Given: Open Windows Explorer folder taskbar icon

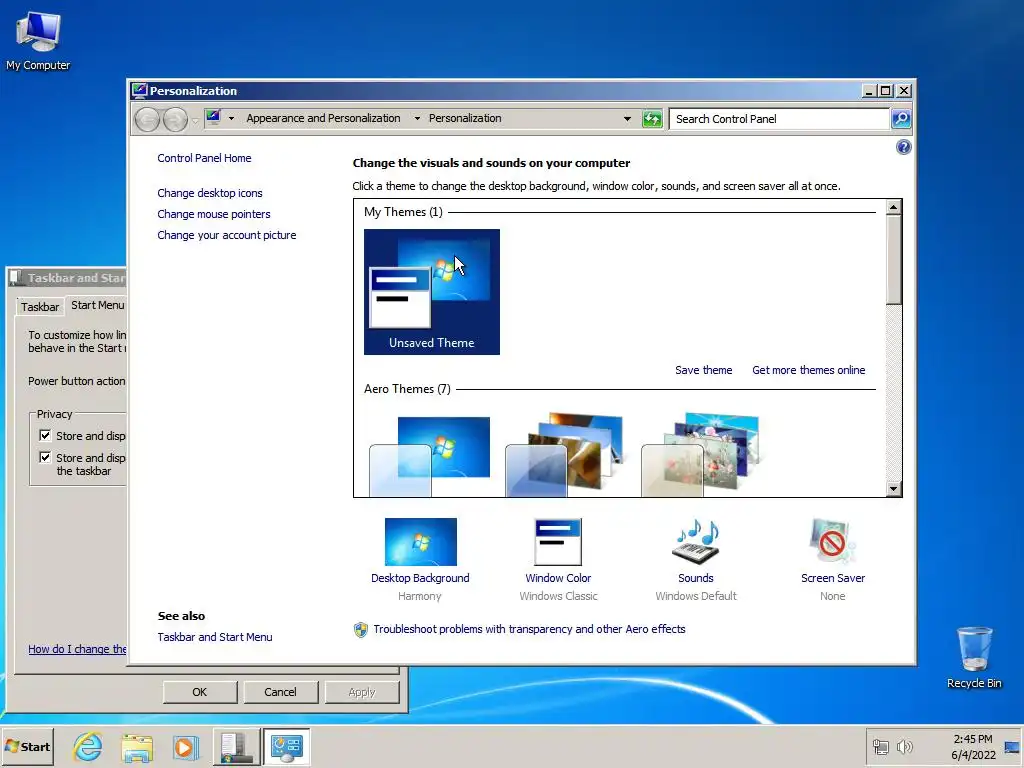Looking at the screenshot, I should pos(136,746).
